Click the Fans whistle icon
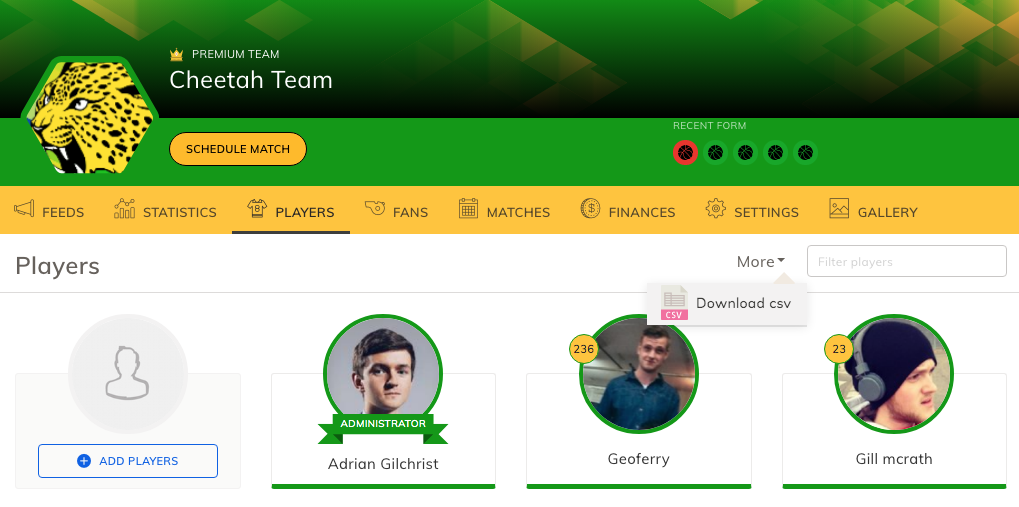 (375, 208)
